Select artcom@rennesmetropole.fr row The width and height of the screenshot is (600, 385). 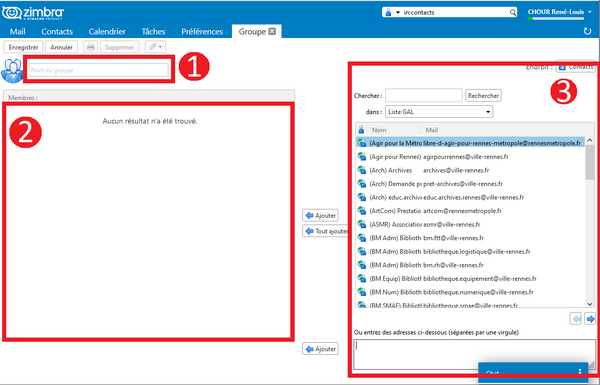click(470, 211)
